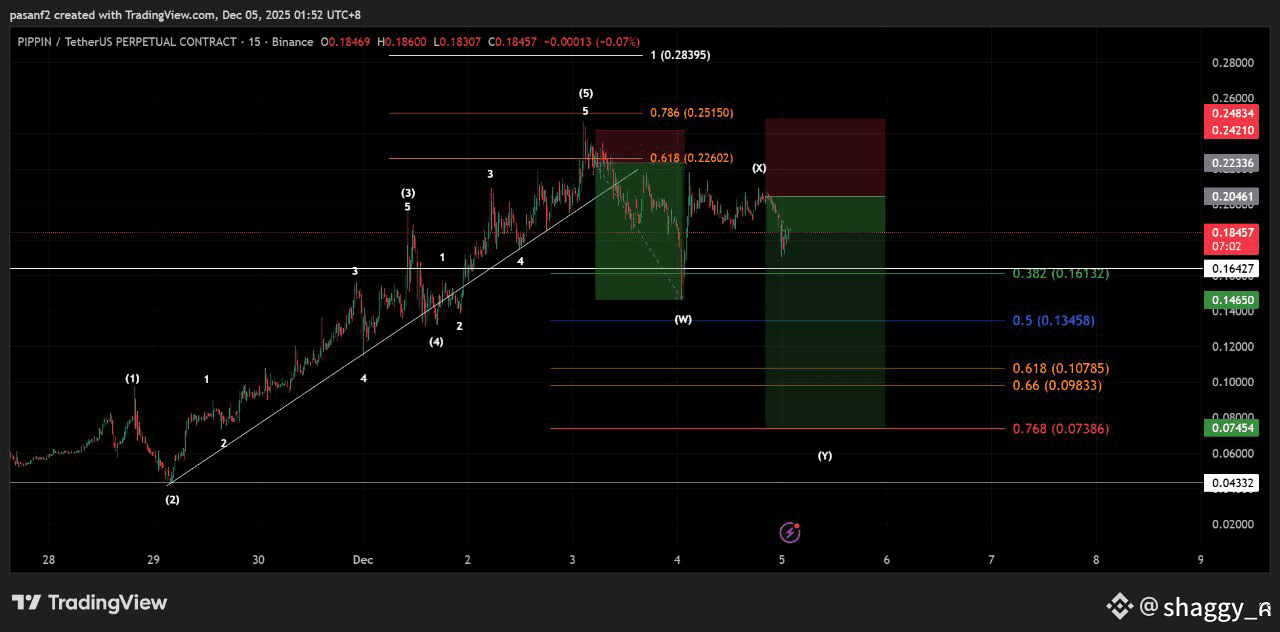The width and height of the screenshot is (1280, 632).
Task: Select the (X) corrective wave label
Action: [x=760, y=168]
